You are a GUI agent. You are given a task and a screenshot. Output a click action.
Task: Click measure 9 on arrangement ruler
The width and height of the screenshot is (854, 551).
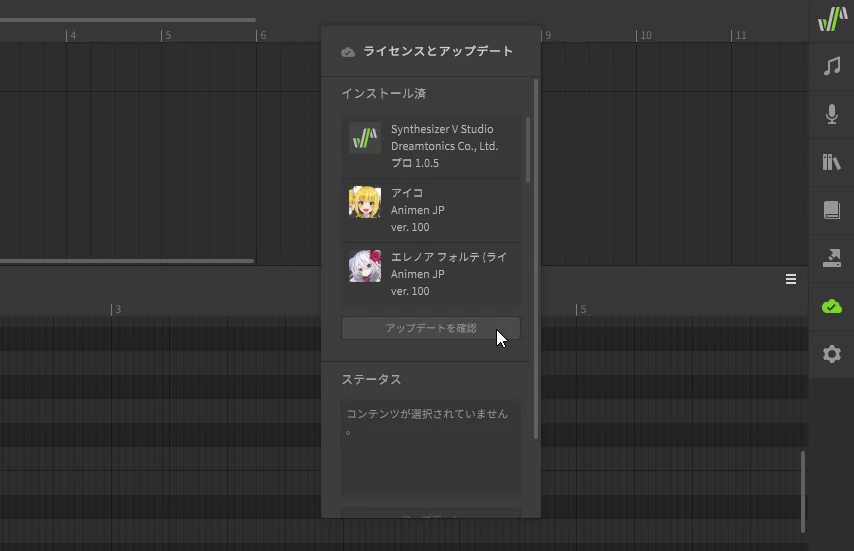[548, 35]
